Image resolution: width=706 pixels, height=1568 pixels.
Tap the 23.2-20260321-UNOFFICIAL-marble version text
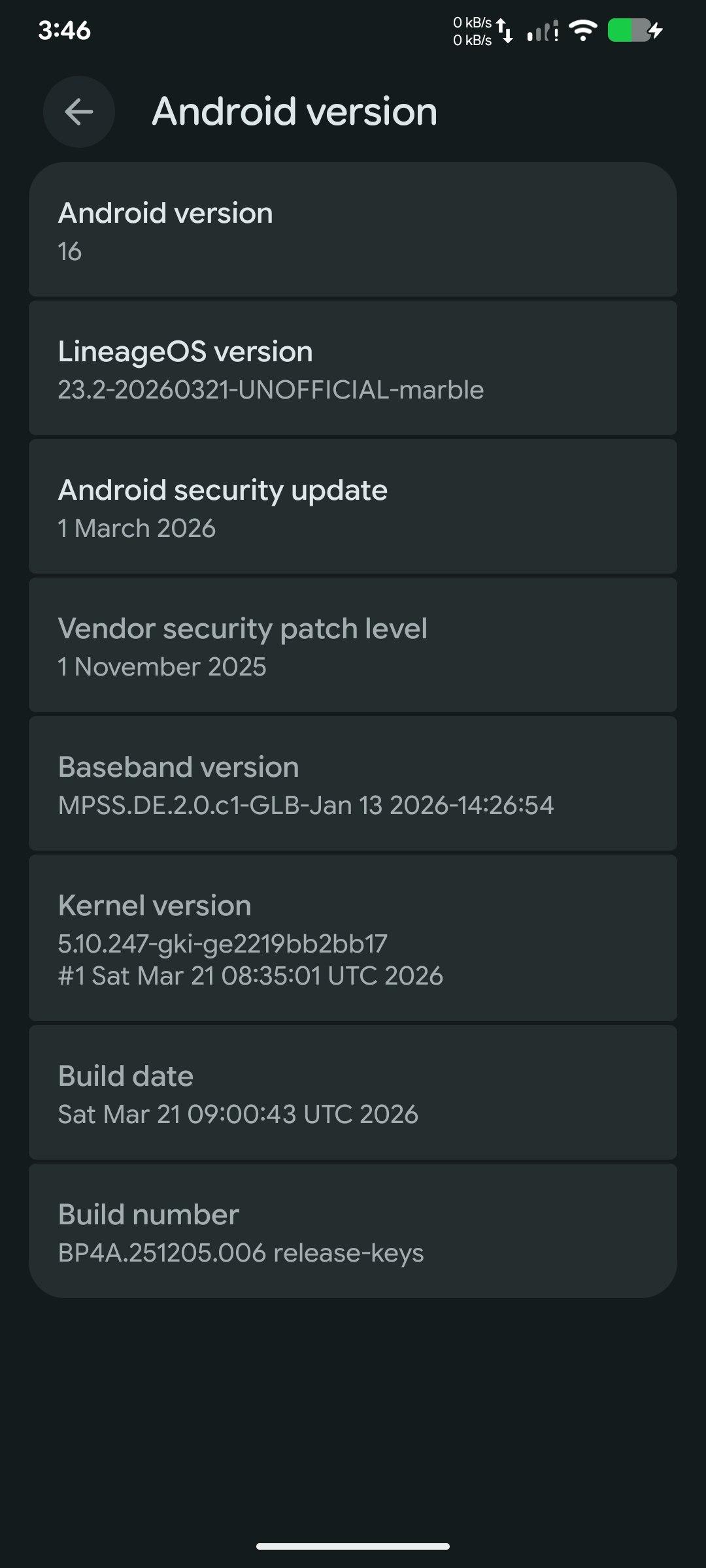click(x=271, y=390)
